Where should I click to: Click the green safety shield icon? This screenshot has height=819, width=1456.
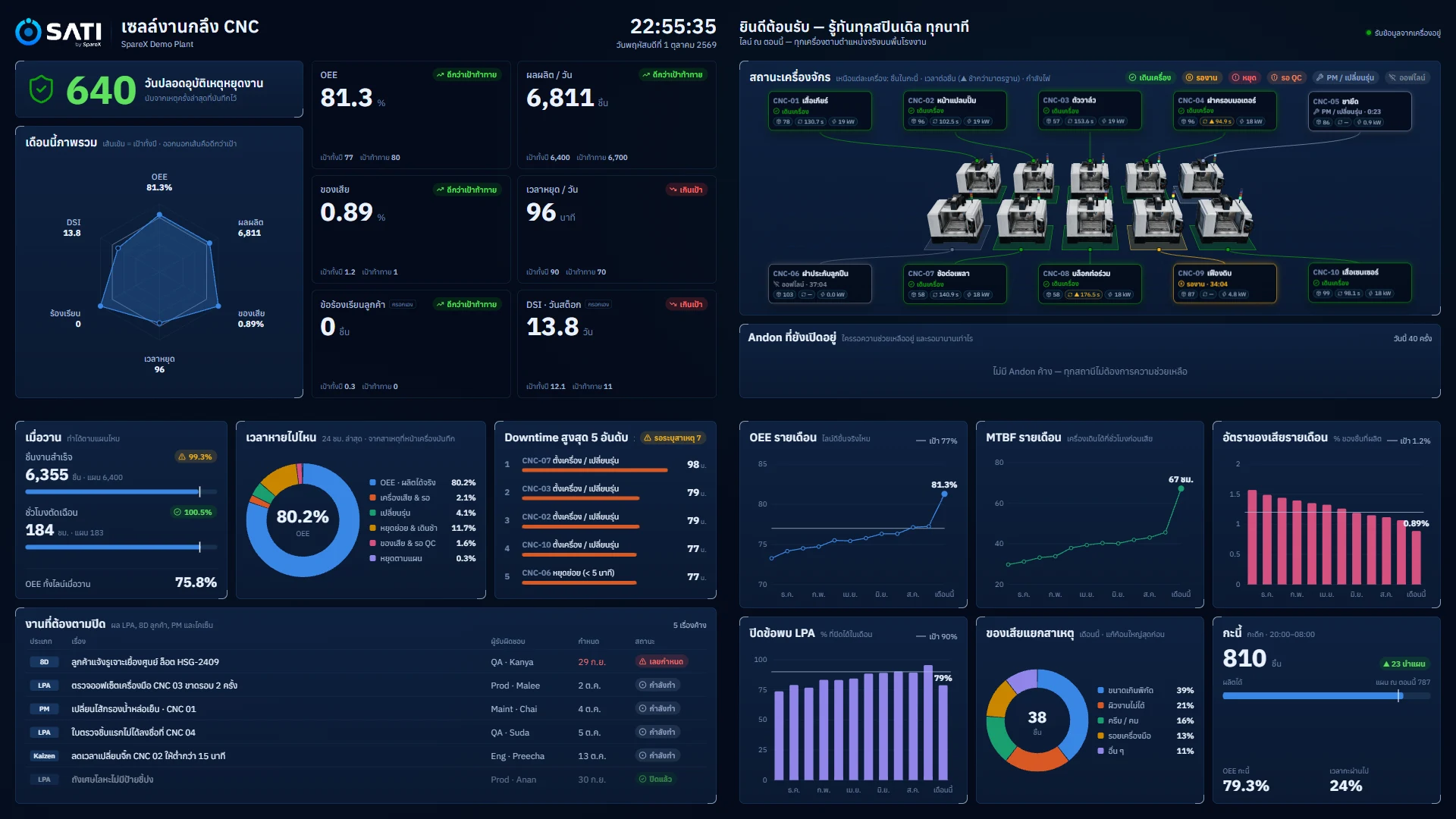(x=41, y=89)
